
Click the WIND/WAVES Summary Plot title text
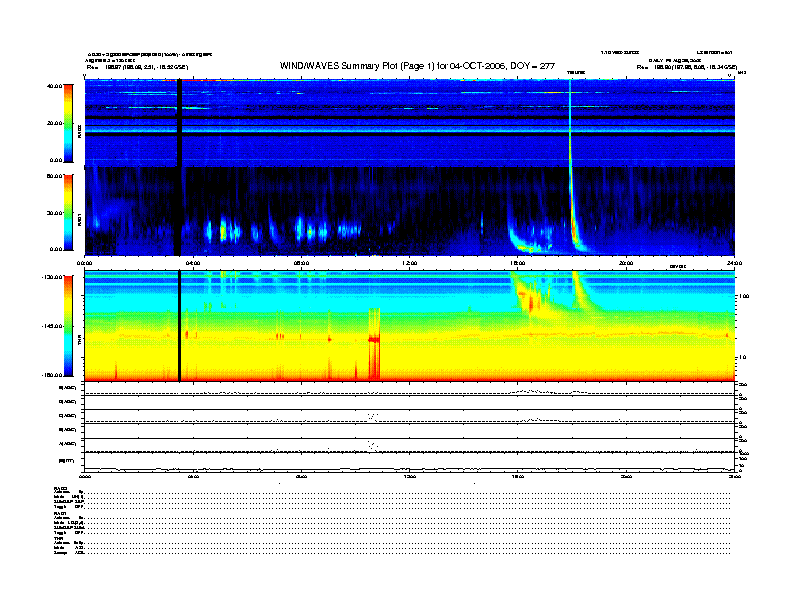[x=417, y=66]
